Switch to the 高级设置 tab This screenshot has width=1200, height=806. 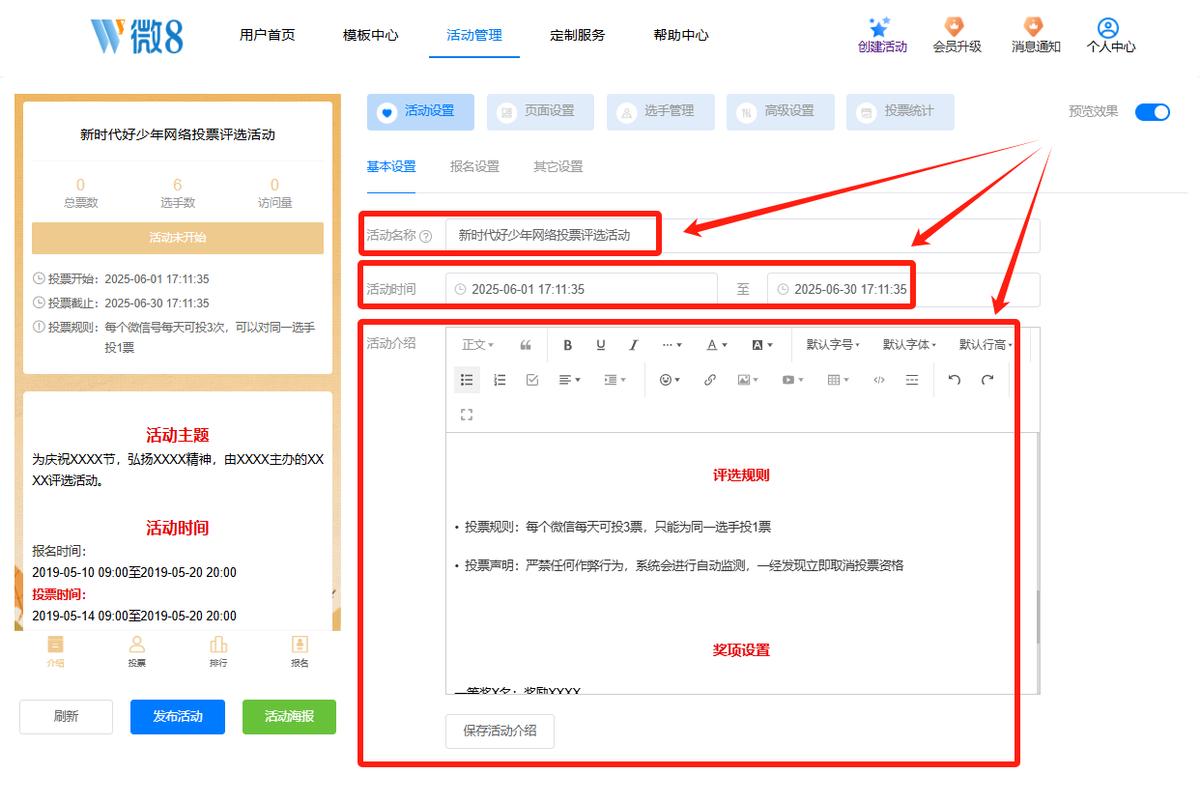[x=780, y=112]
